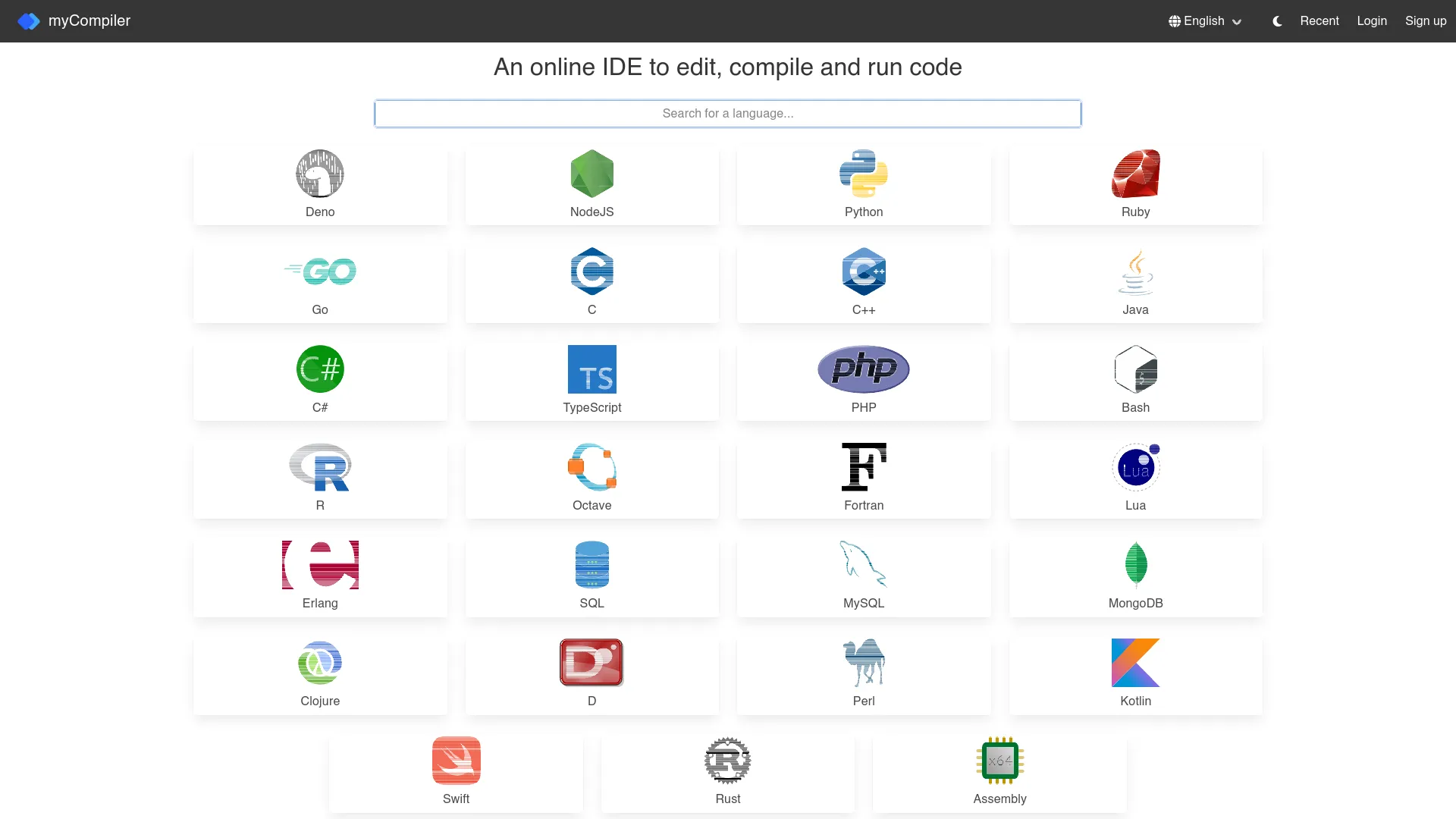
Task: Click the red D language icon
Action: click(592, 663)
